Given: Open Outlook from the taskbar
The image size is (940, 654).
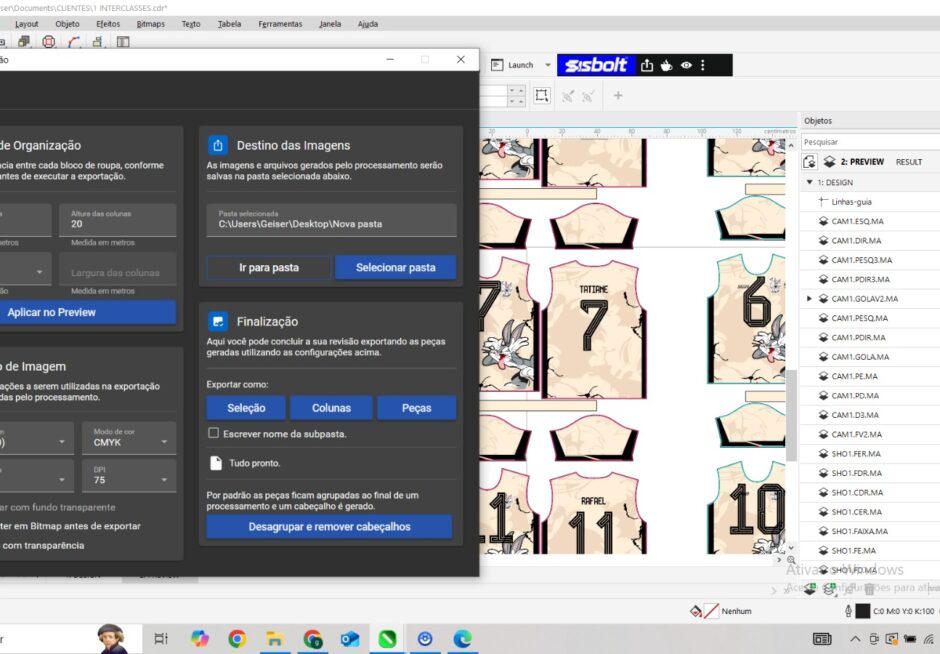Looking at the screenshot, I should 350,639.
